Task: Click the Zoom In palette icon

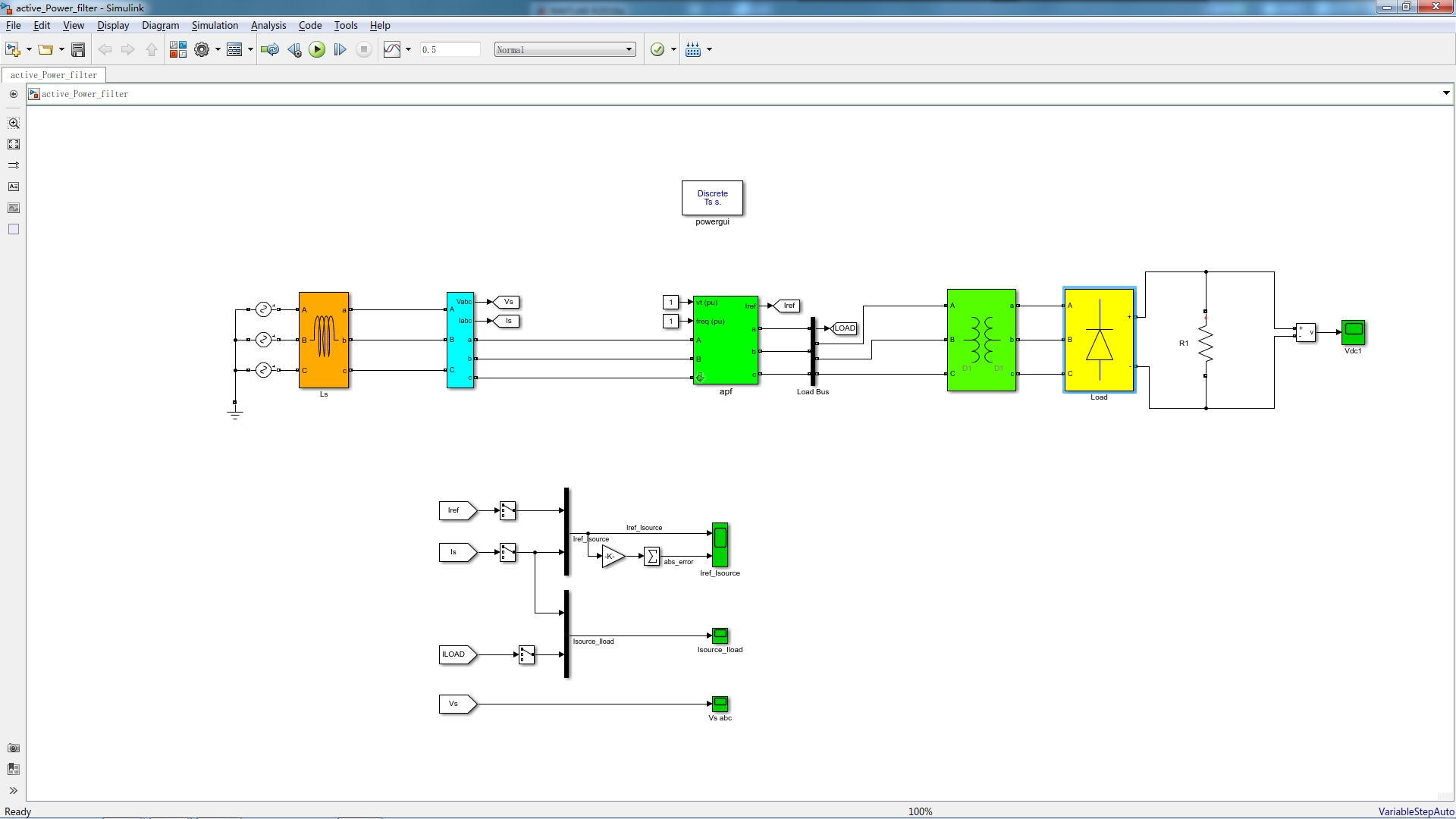Action: [14, 123]
